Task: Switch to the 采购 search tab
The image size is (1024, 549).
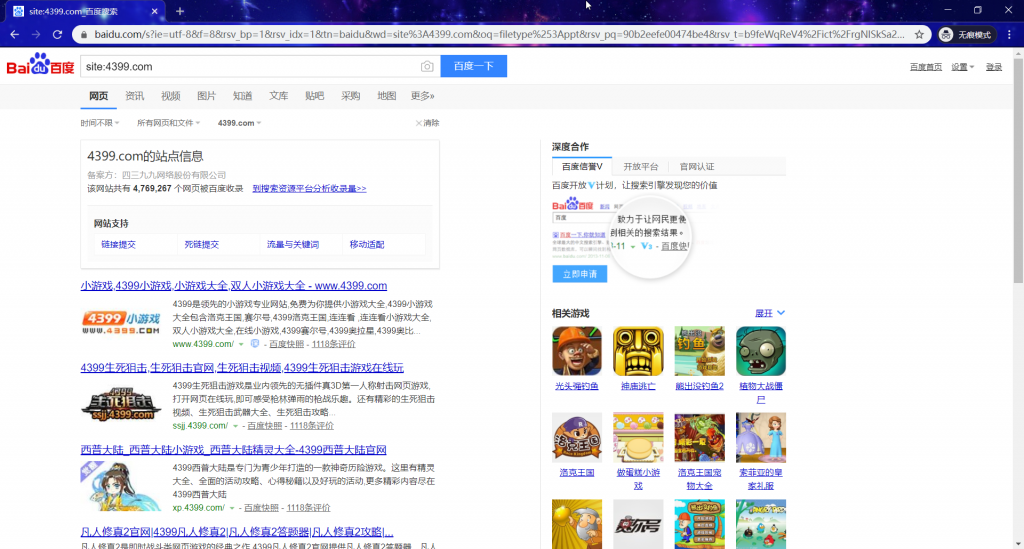Action: [351, 96]
